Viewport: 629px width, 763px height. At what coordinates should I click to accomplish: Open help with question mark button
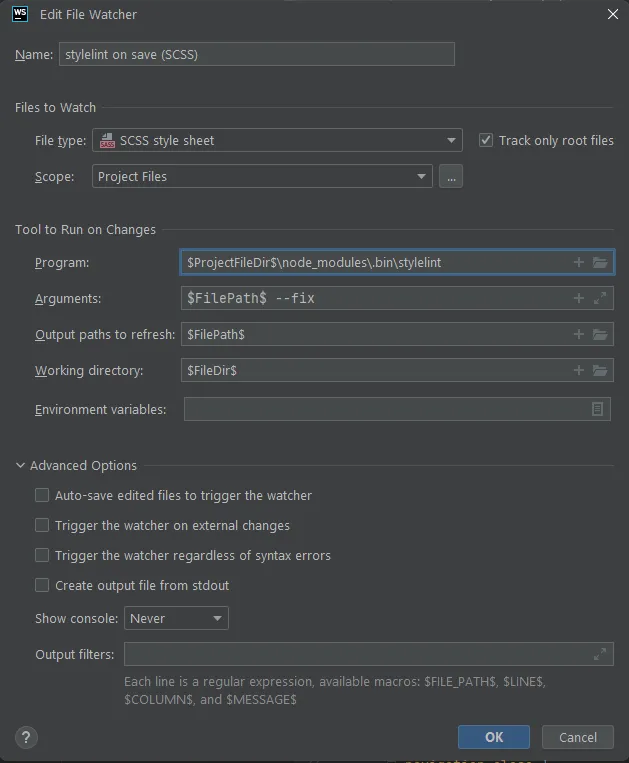point(26,737)
